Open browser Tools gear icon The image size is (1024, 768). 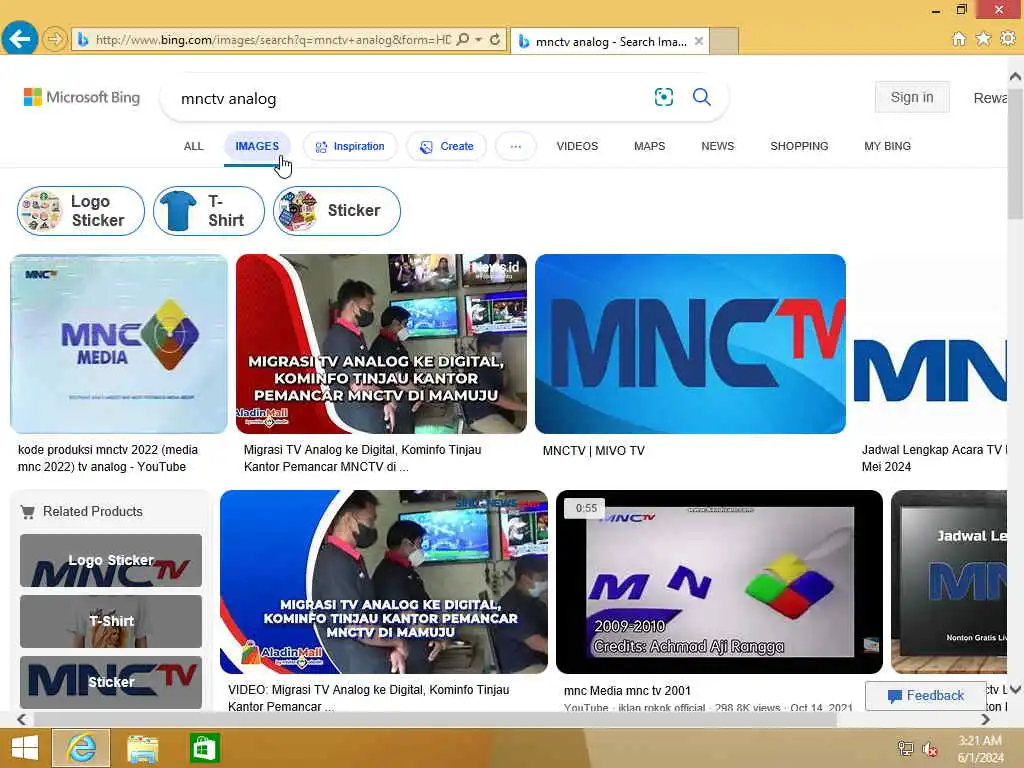[x=1008, y=39]
